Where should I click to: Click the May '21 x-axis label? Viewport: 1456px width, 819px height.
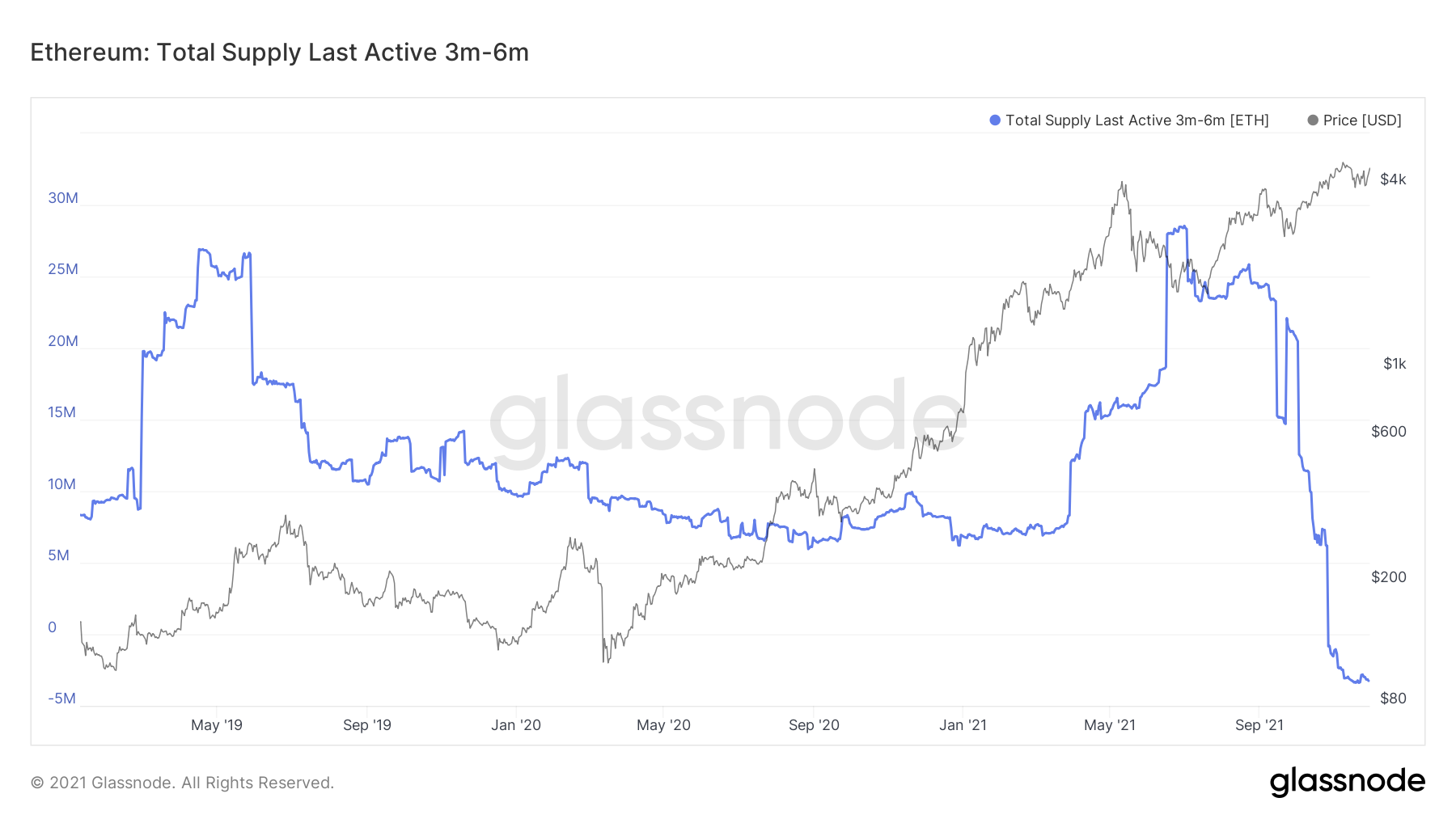tap(1110, 725)
